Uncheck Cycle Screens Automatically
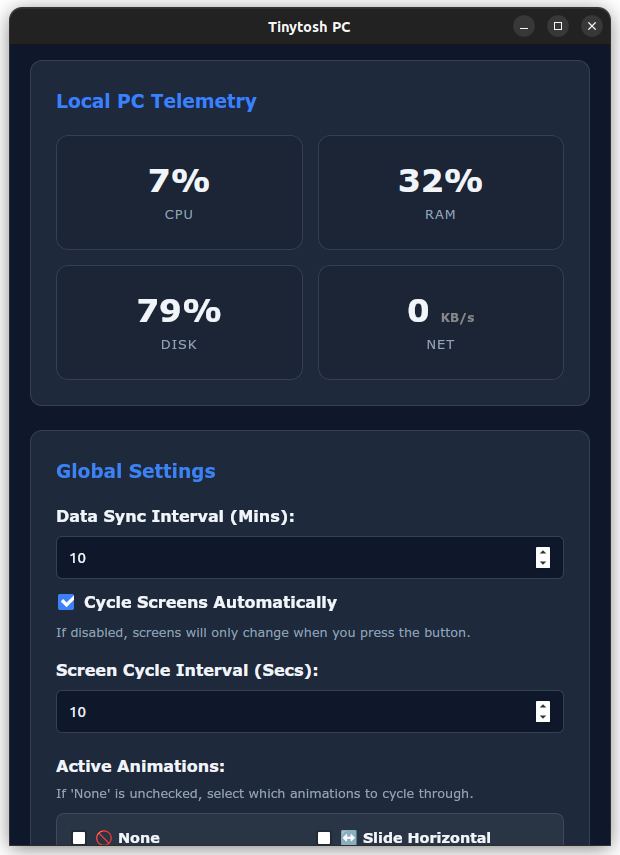The image size is (620, 855). 66,602
